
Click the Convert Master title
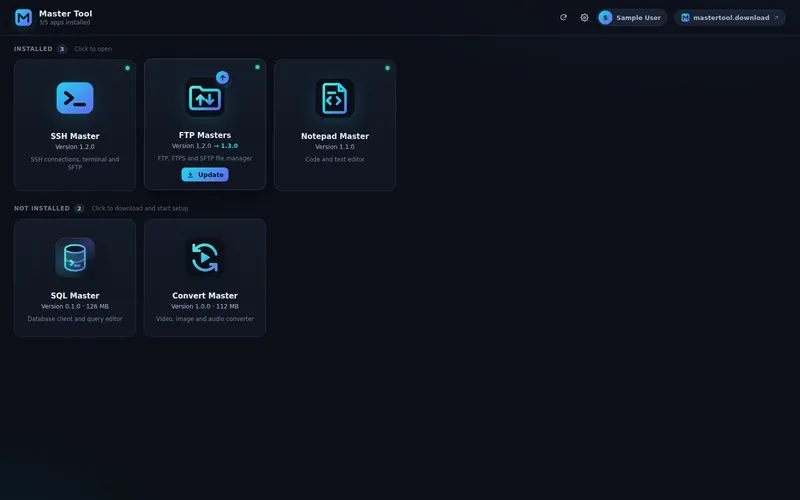205,295
